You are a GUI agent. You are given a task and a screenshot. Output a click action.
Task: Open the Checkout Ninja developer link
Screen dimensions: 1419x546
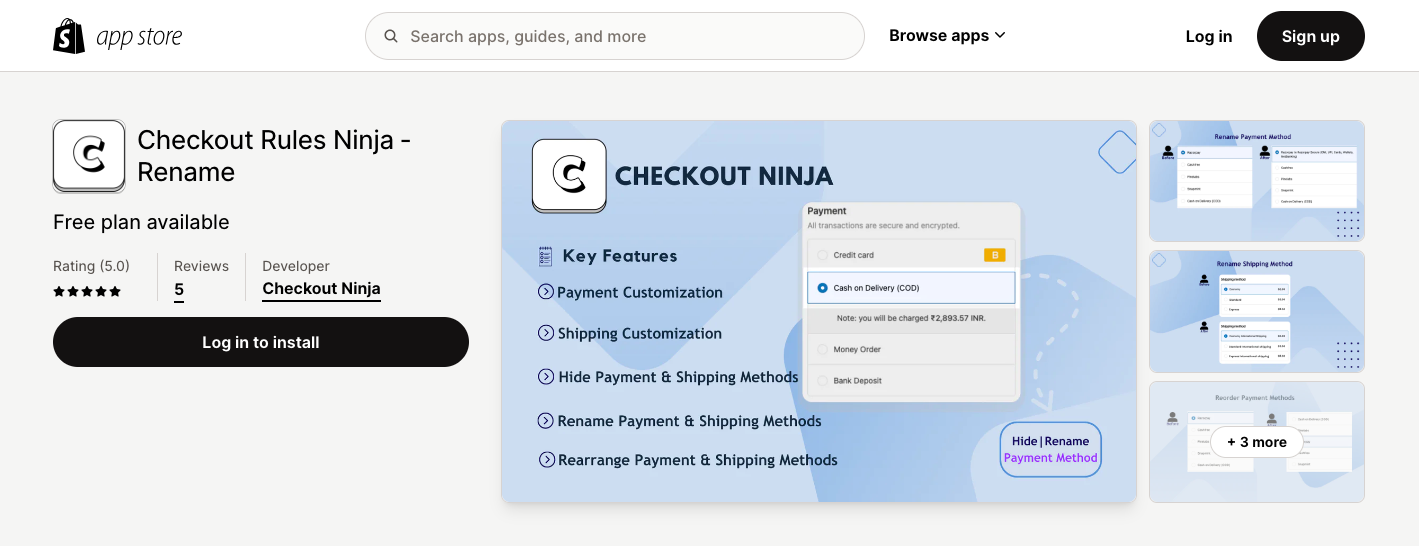[x=321, y=289]
